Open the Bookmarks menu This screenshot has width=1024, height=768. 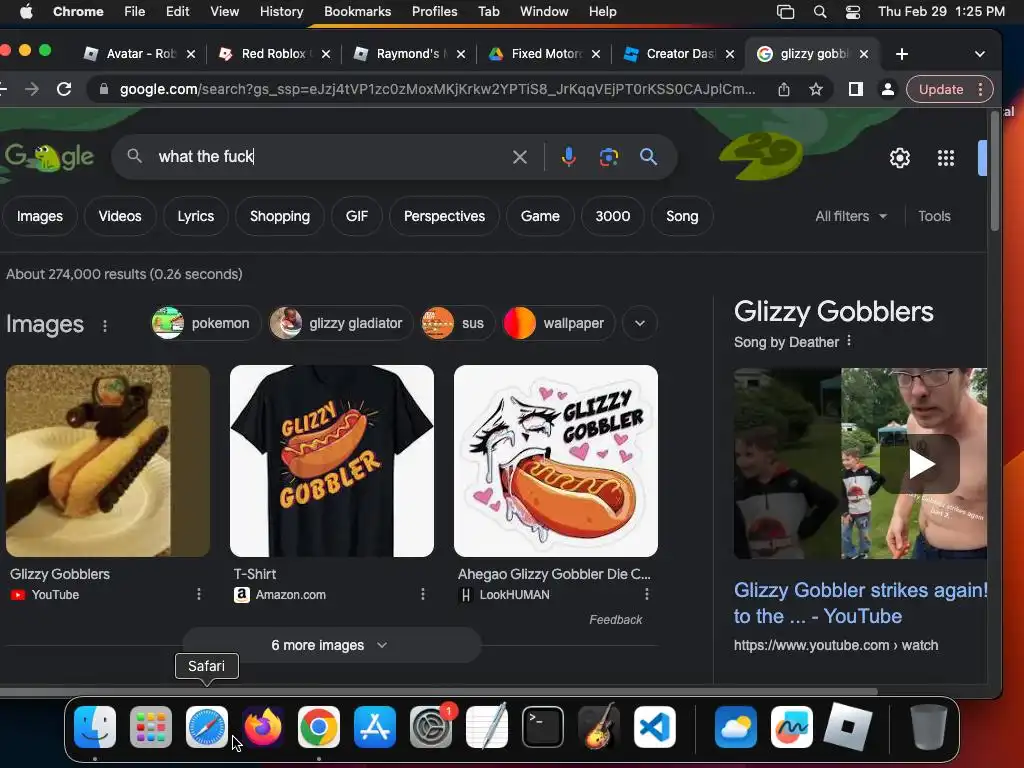click(358, 12)
